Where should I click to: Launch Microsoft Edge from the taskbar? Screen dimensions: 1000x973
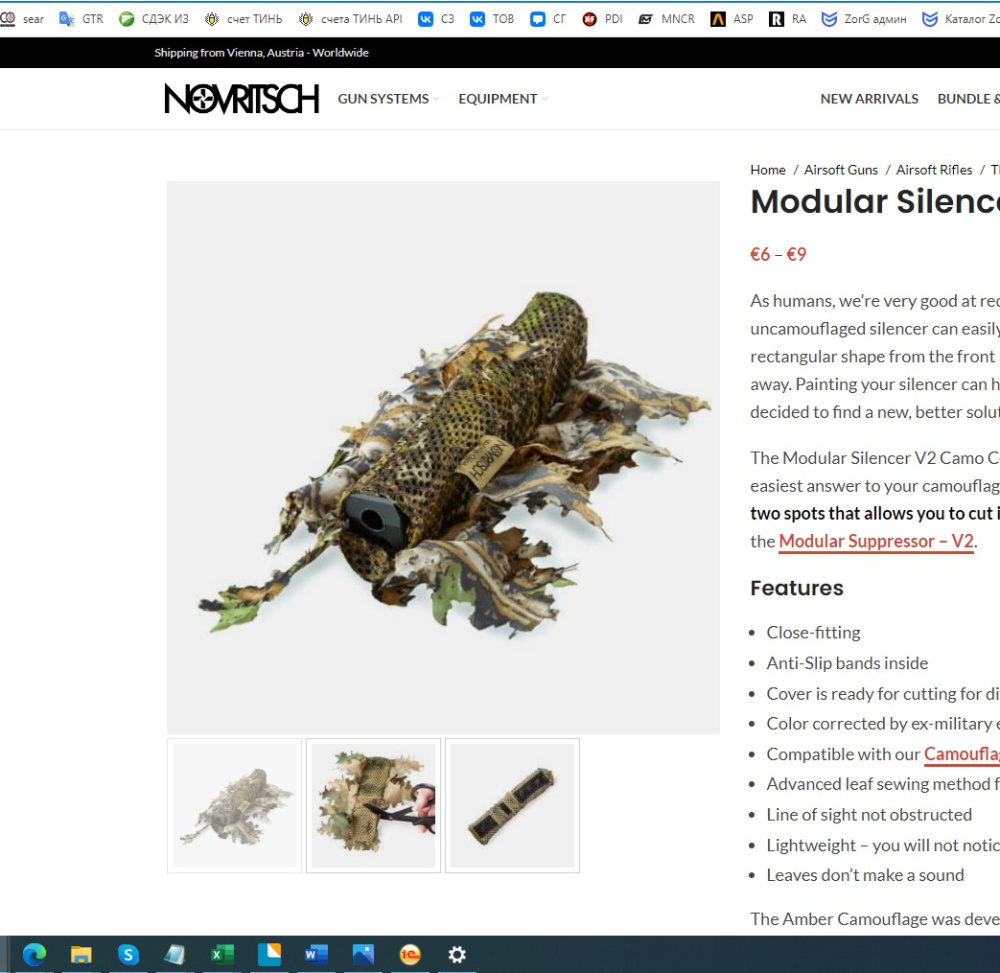click(x=34, y=955)
